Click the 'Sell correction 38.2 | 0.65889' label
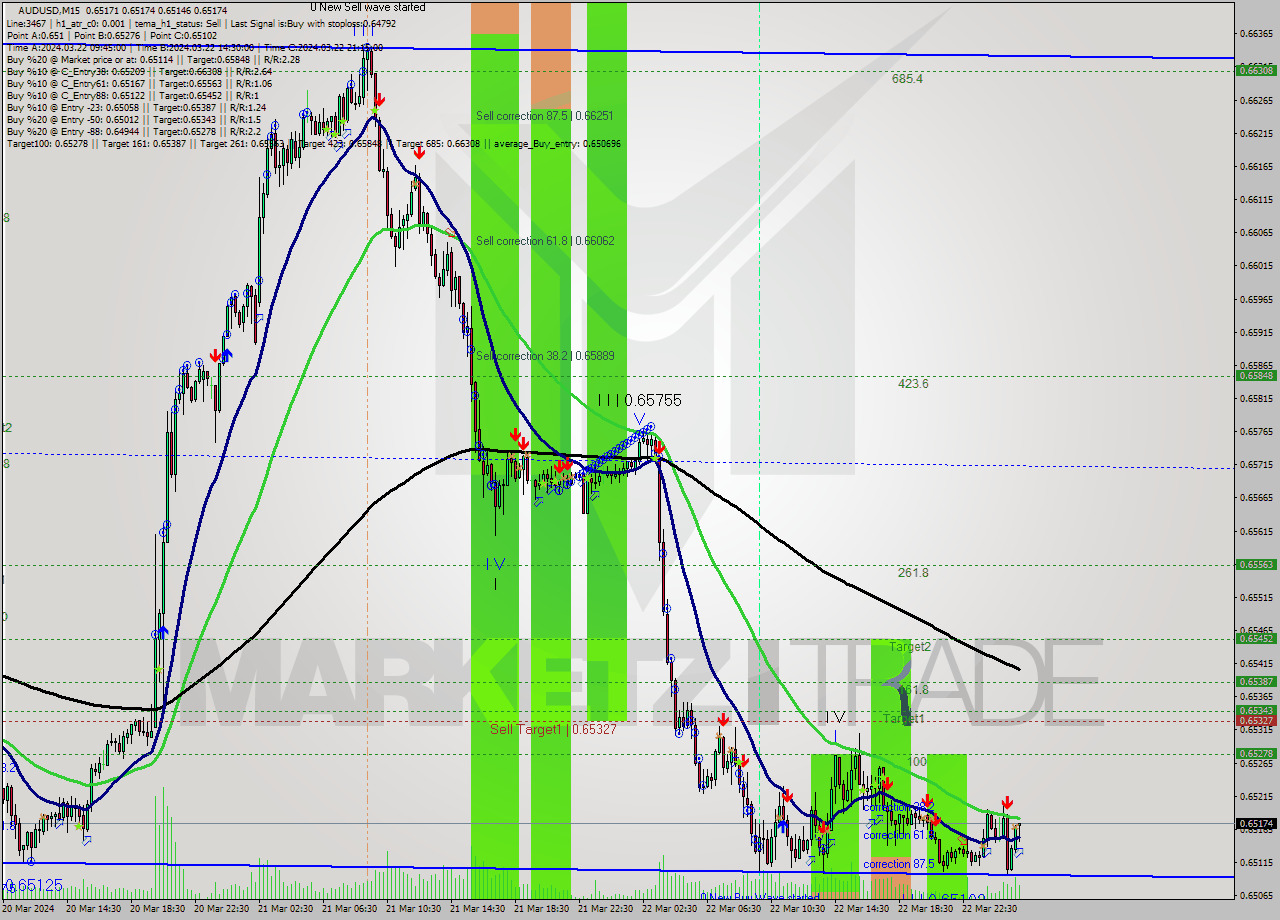The image size is (1280, 920). [x=545, y=356]
